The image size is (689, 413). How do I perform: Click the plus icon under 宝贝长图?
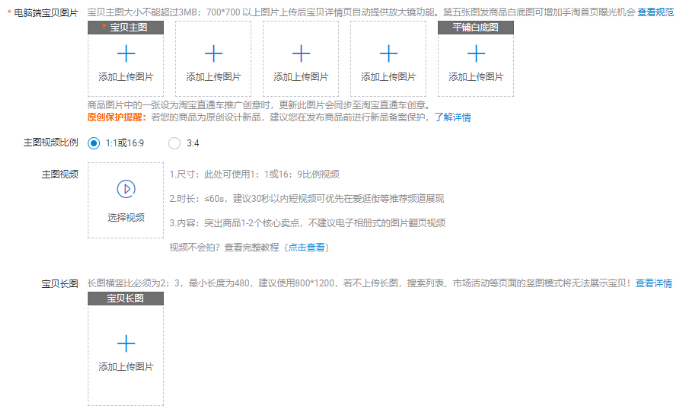point(125,344)
